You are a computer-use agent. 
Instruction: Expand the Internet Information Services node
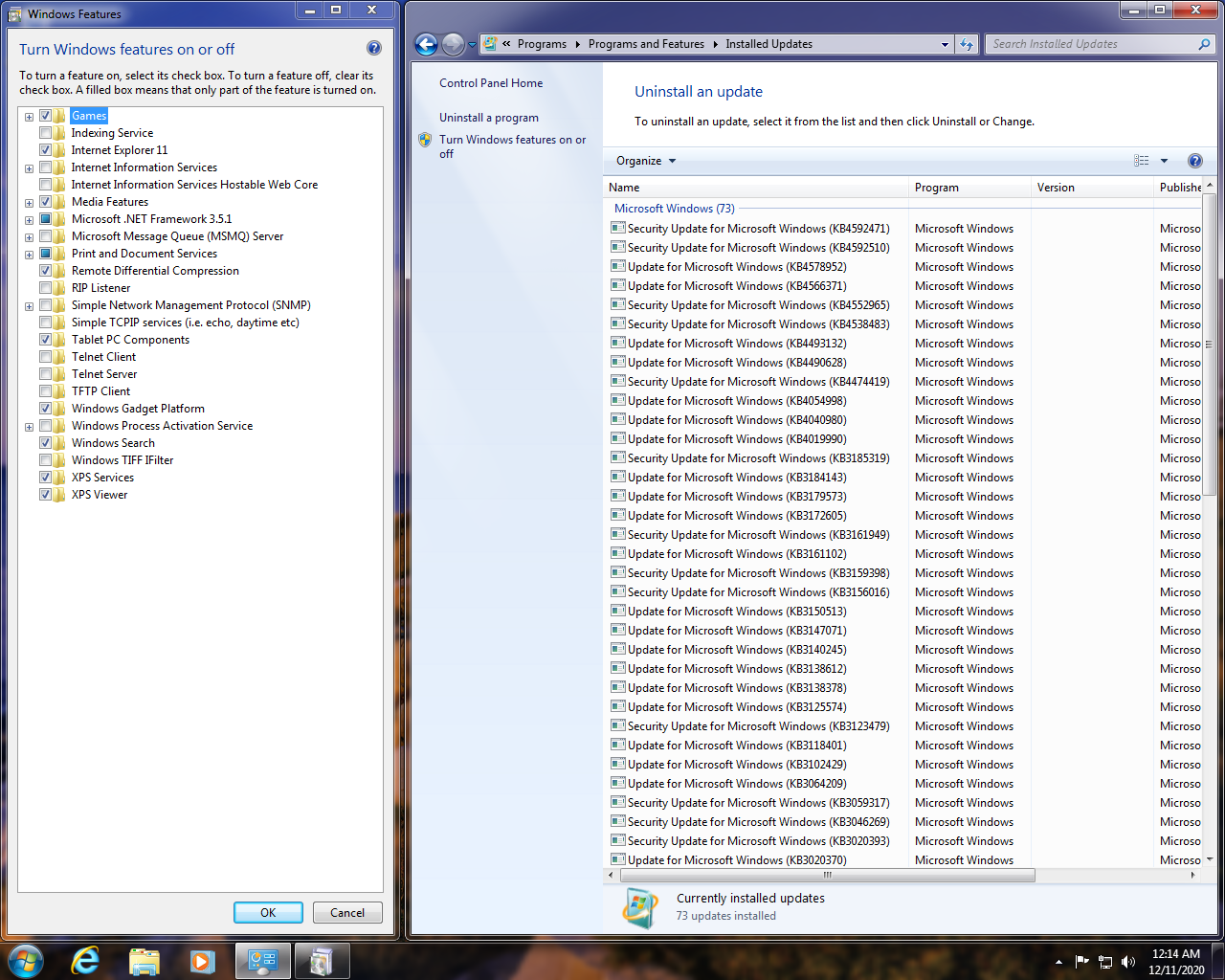coord(29,168)
